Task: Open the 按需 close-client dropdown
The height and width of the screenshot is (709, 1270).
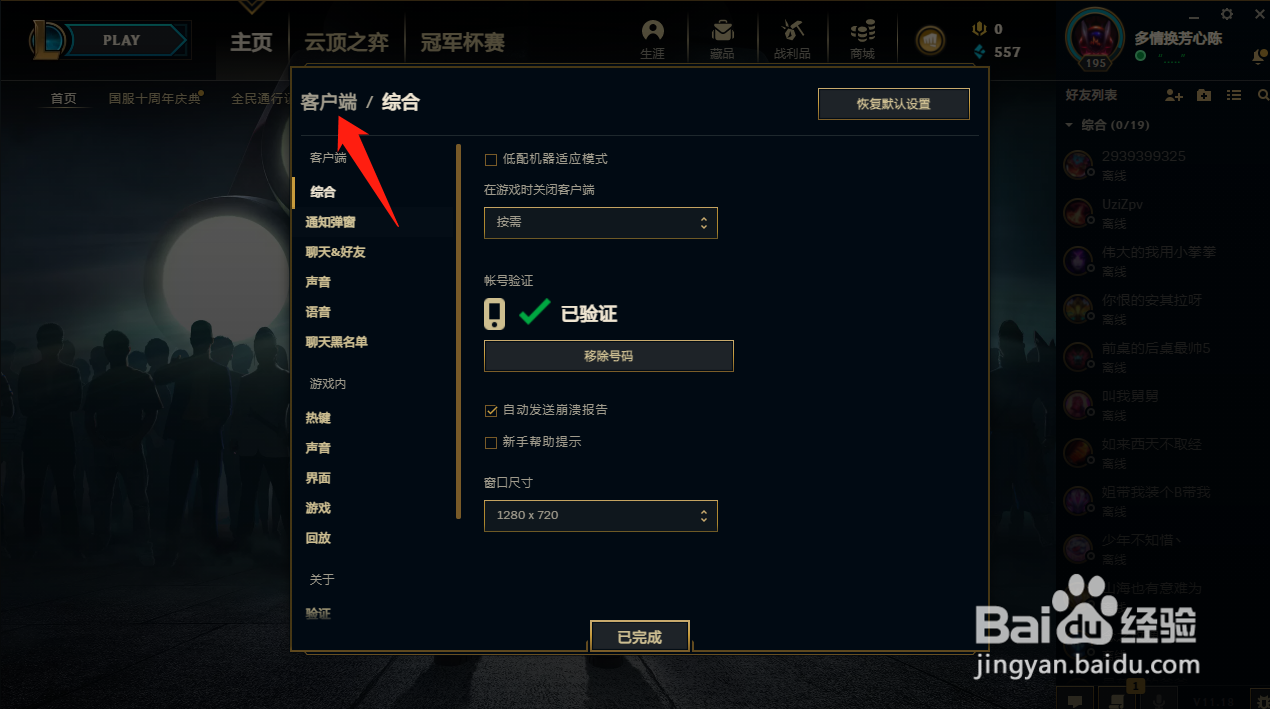Action: (x=601, y=222)
